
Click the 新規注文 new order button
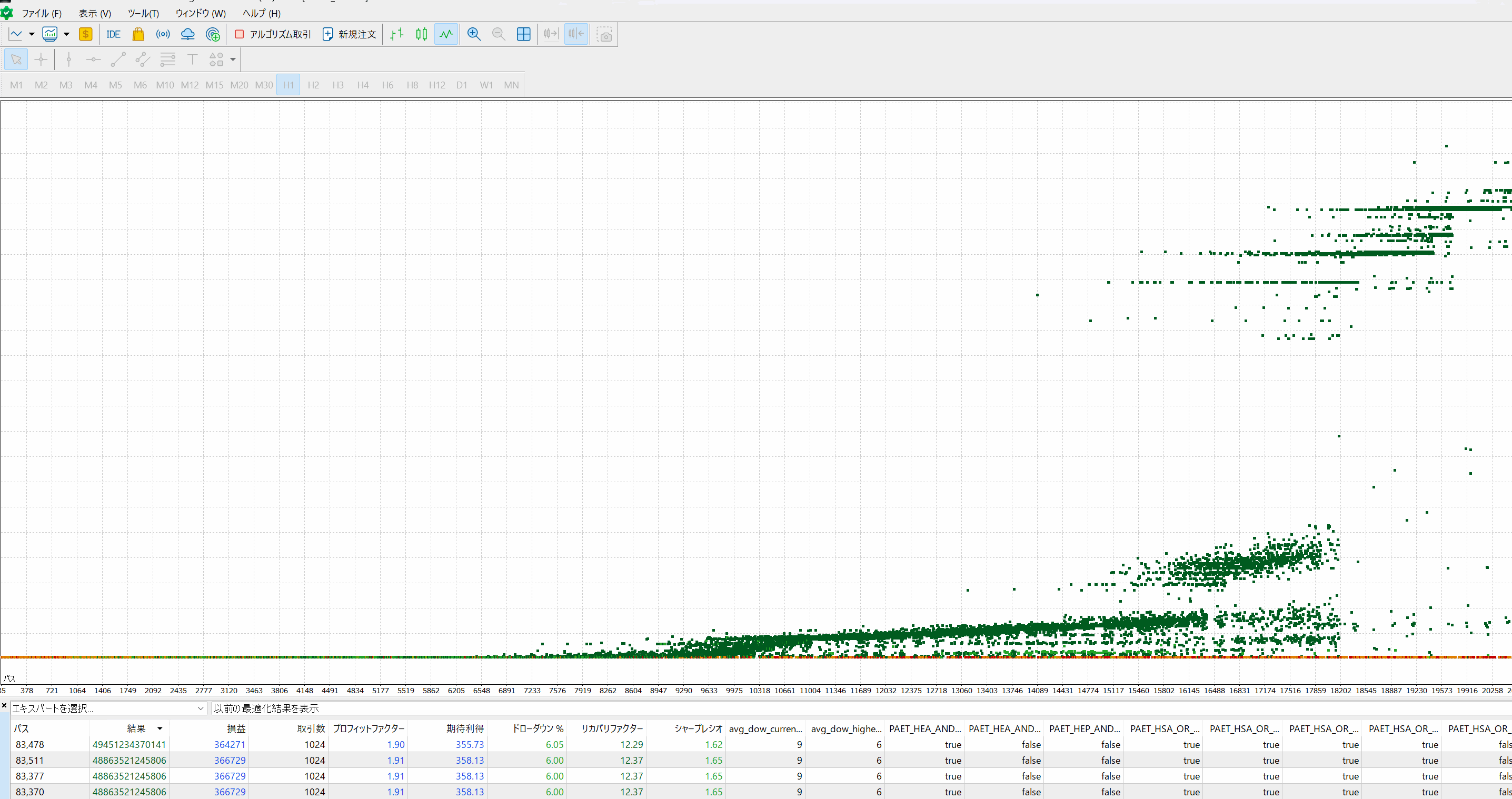tap(349, 34)
